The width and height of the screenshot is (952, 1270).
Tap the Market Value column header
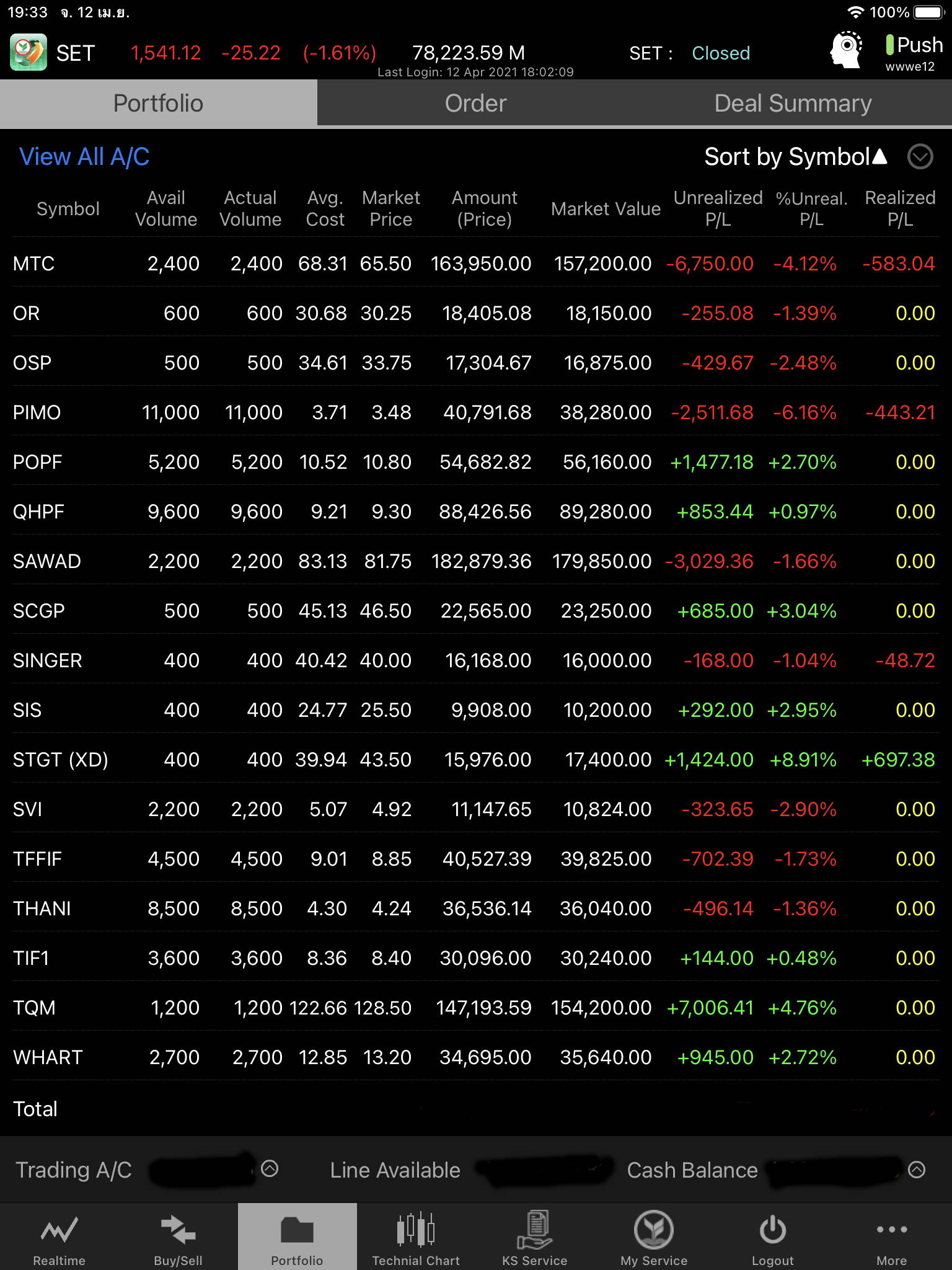pos(606,209)
